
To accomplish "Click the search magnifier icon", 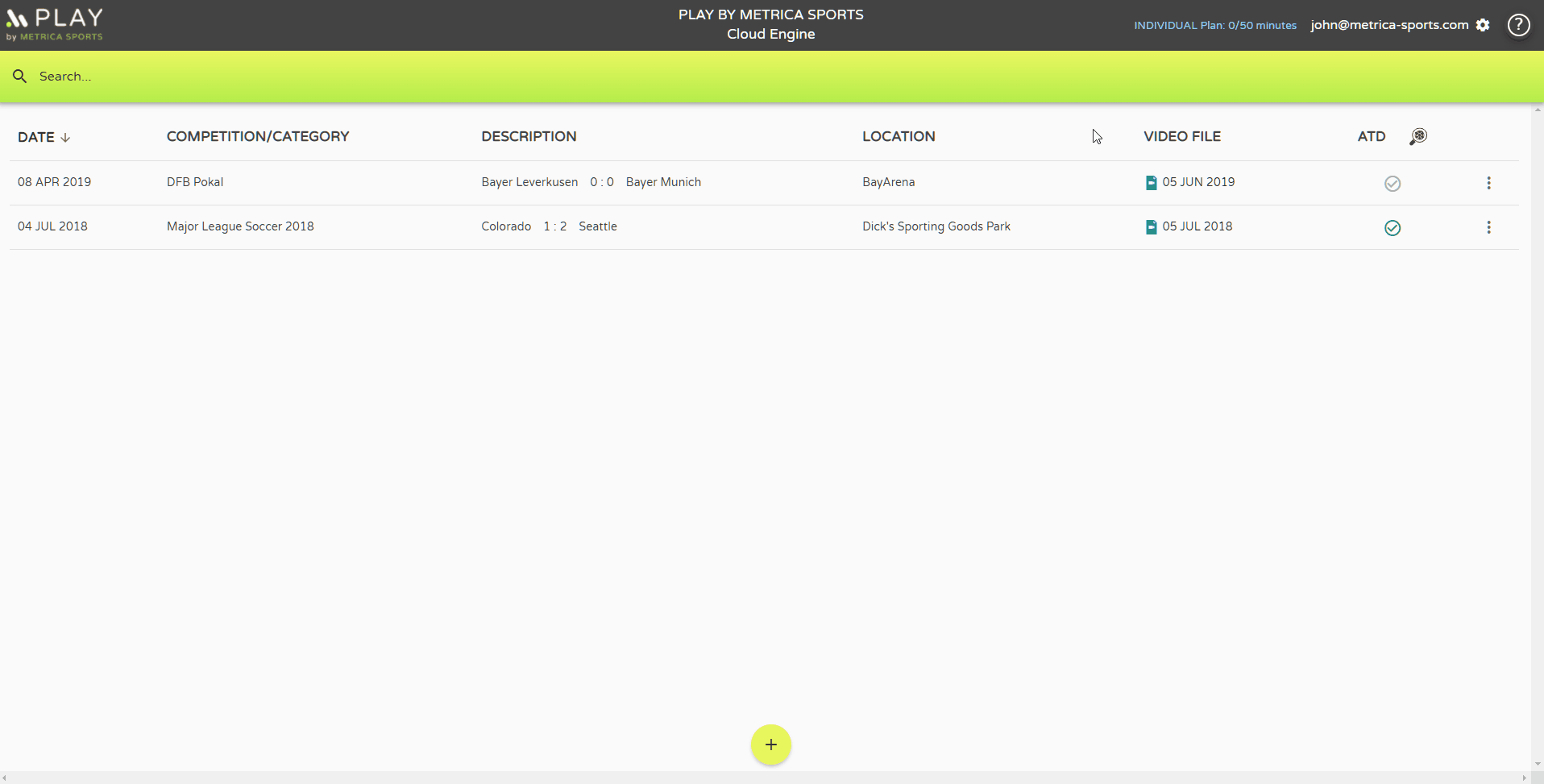I will click(20, 76).
